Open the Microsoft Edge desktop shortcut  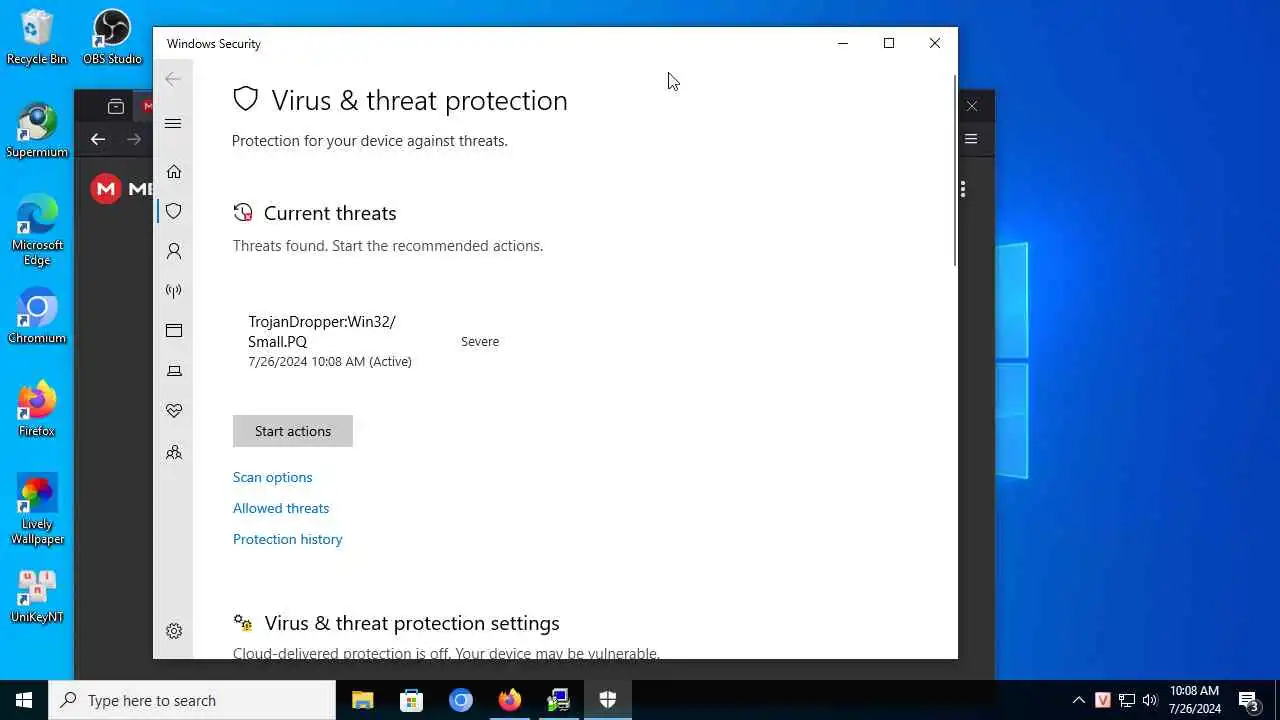coord(37,231)
